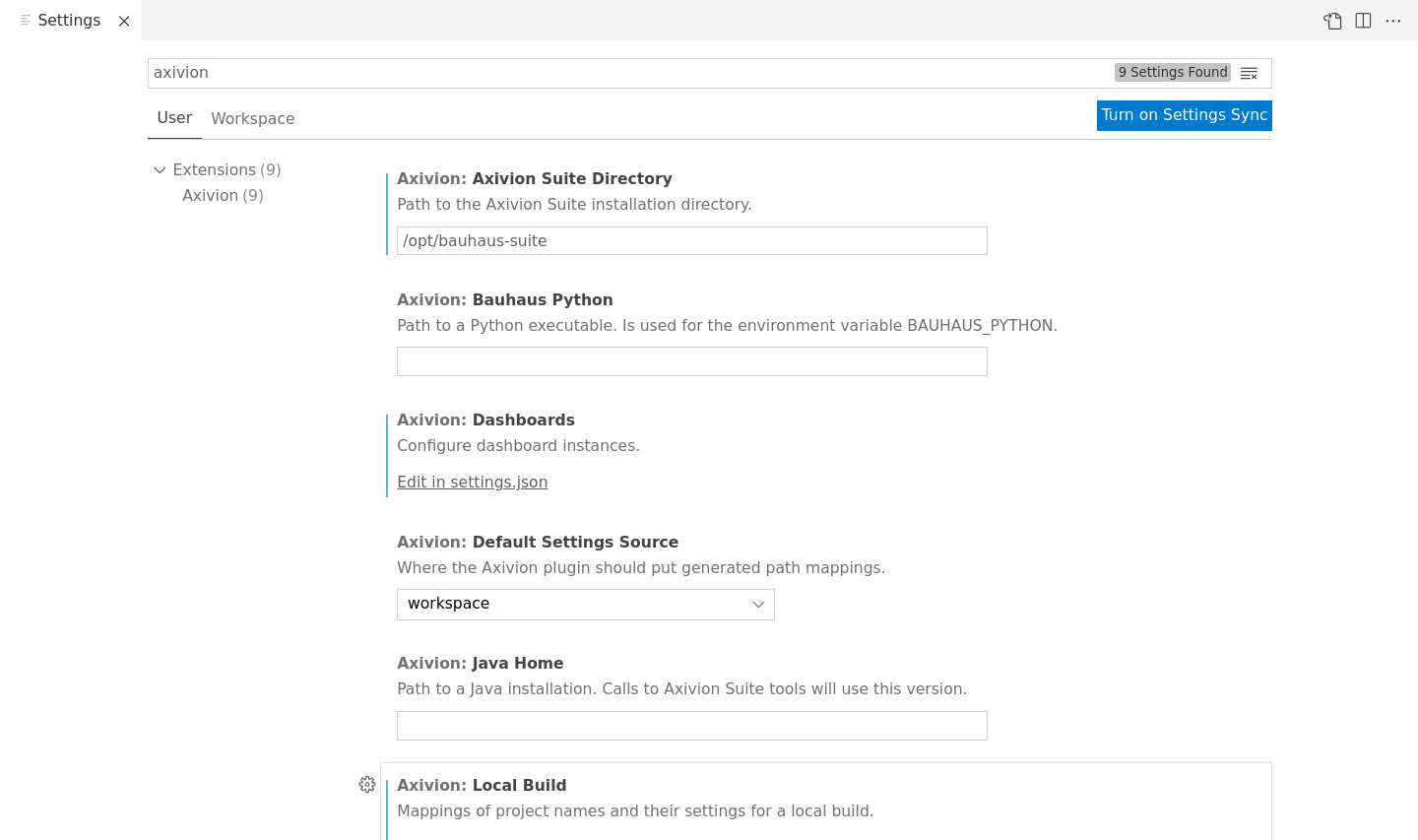Switch to Workspace settings tab
This screenshot has height=840, width=1418.
coord(253,118)
